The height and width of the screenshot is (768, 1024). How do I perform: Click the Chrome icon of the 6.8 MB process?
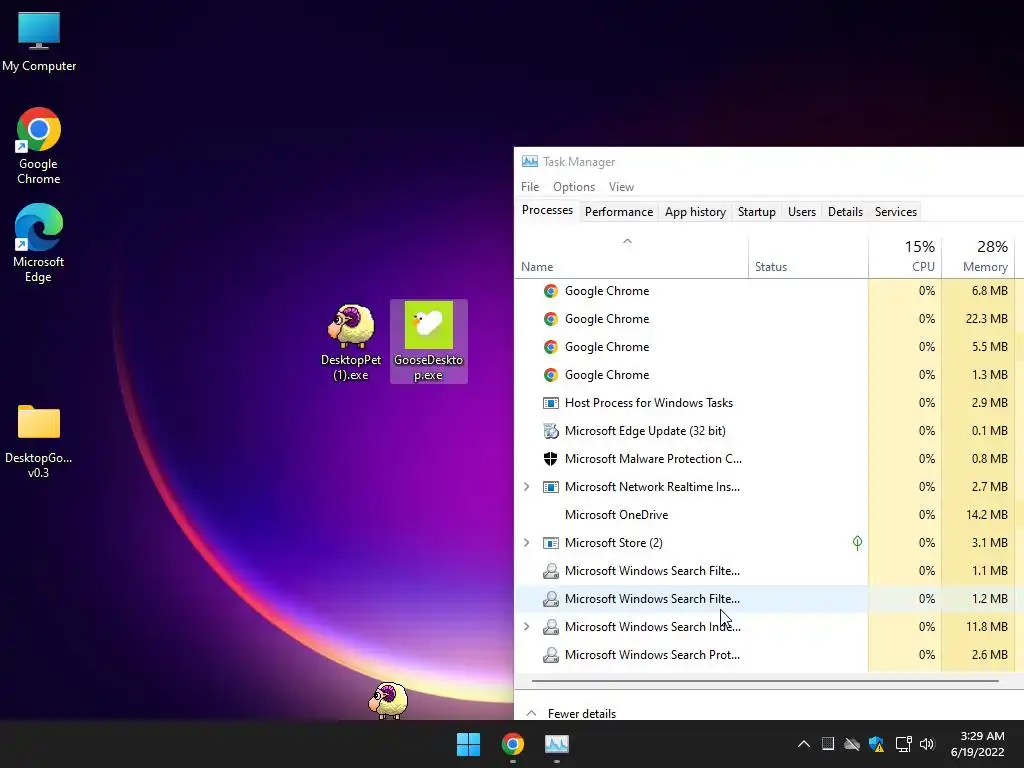[551, 291]
